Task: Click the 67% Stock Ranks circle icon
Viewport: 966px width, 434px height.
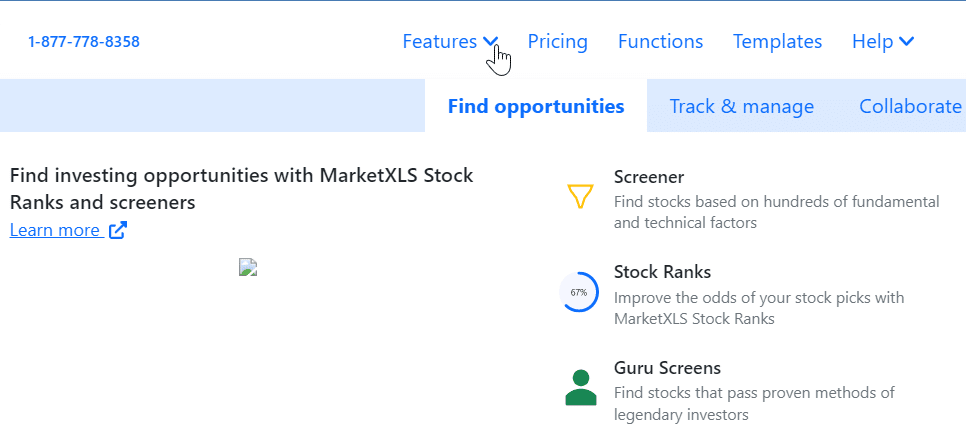Action: click(x=579, y=292)
